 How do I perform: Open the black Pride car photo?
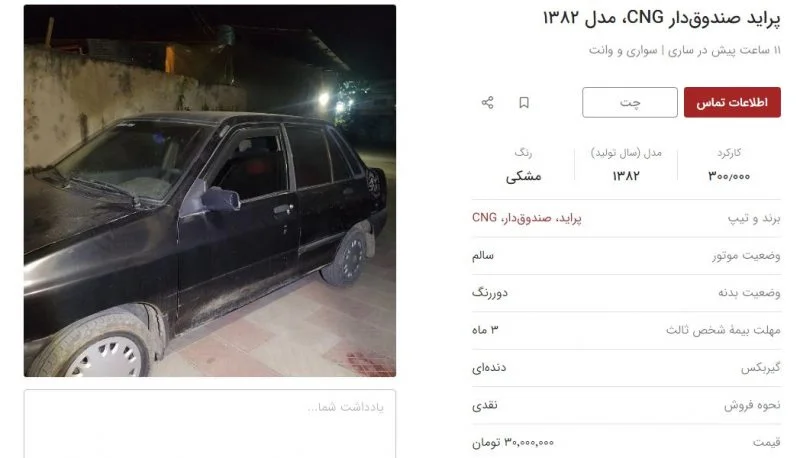[x=210, y=191]
